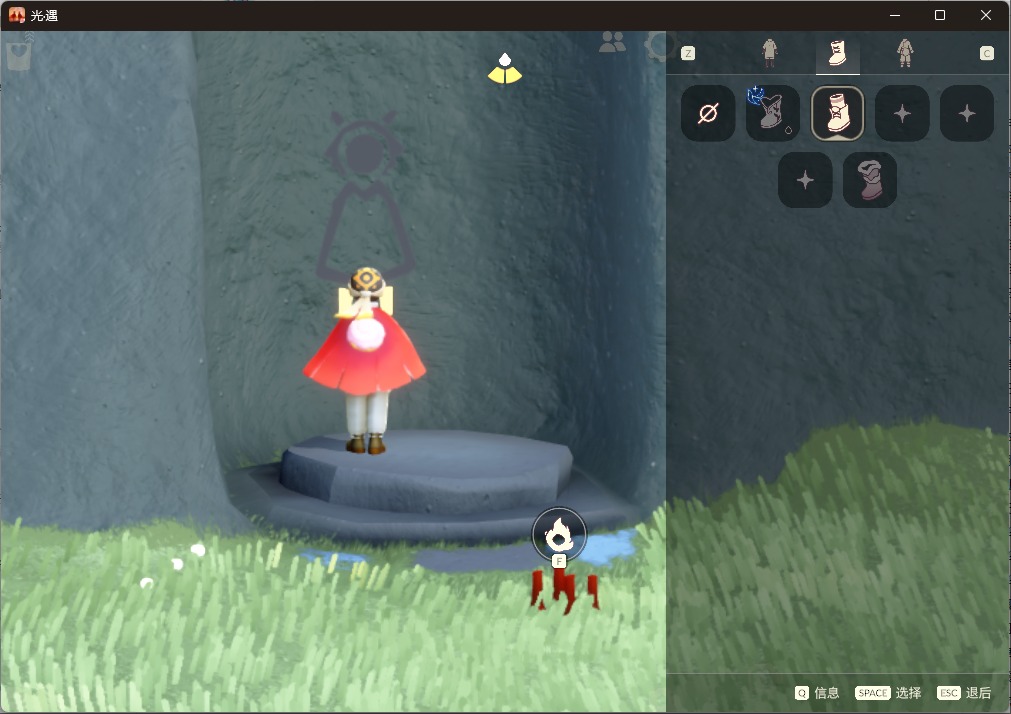Choose the dark boots with sparkle badge

pos(772,114)
